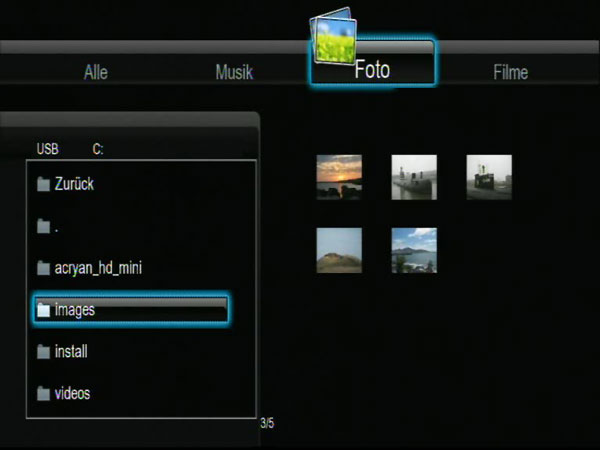Click the images folder icon
Viewport: 600px width, 450px height.
click(x=43, y=310)
